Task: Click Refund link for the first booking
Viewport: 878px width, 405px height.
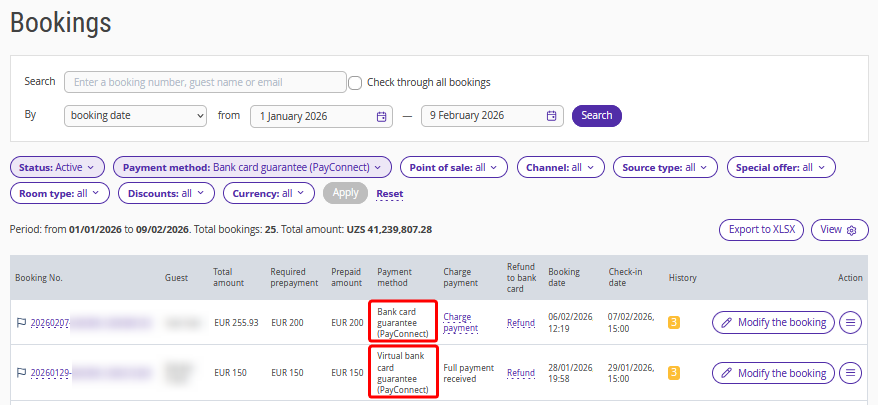Action: pos(520,323)
